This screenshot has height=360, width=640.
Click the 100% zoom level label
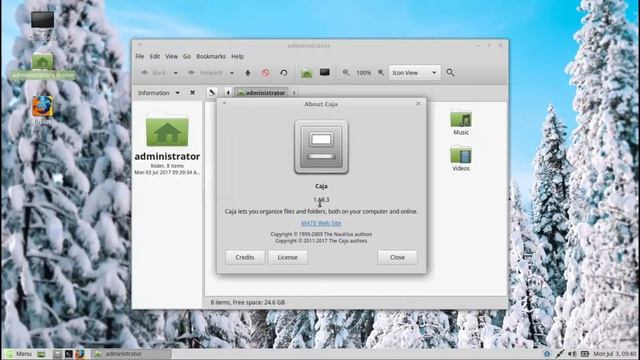[x=363, y=73]
